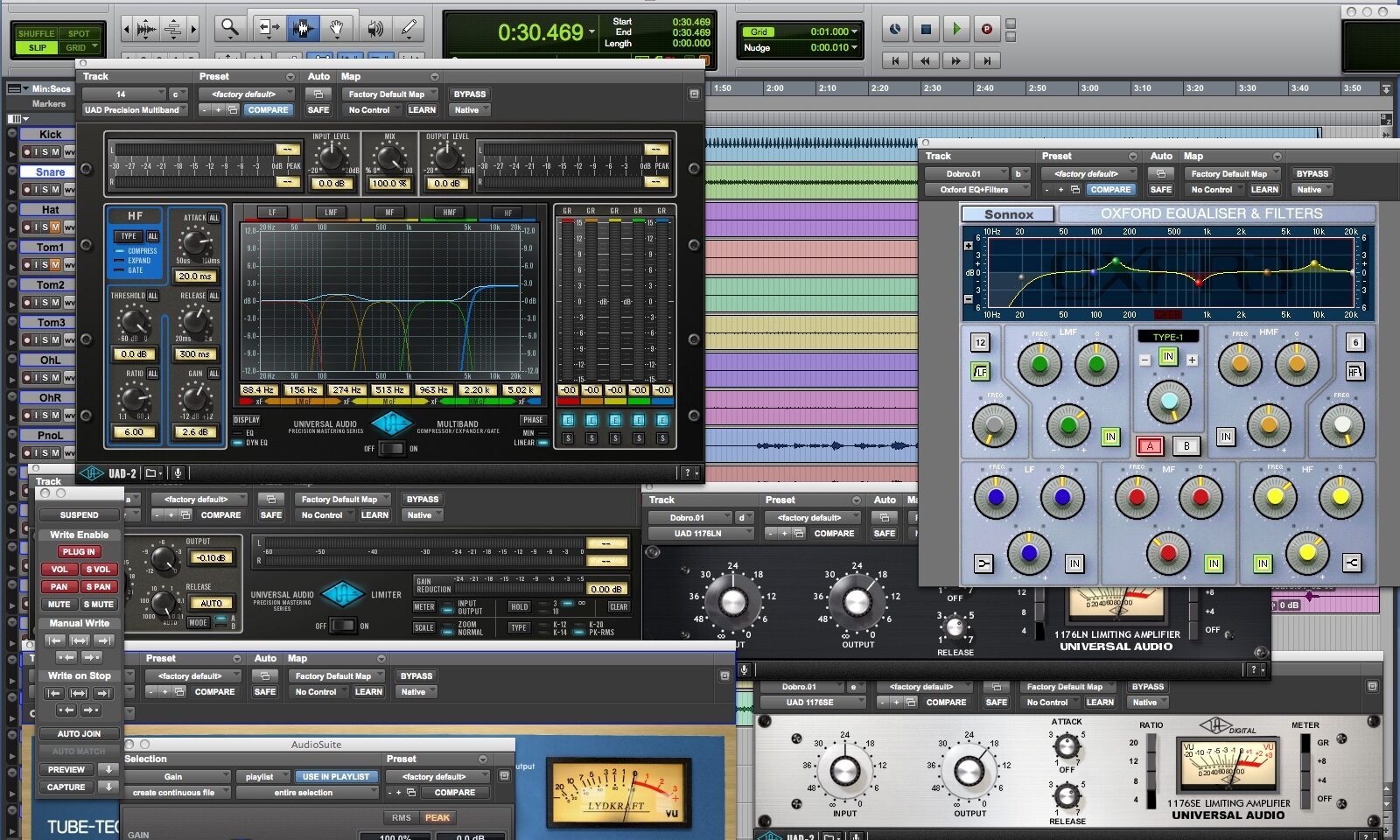This screenshot has height=840, width=1400.
Task: Click AUTO JOIN in automation window
Action: click(x=80, y=734)
